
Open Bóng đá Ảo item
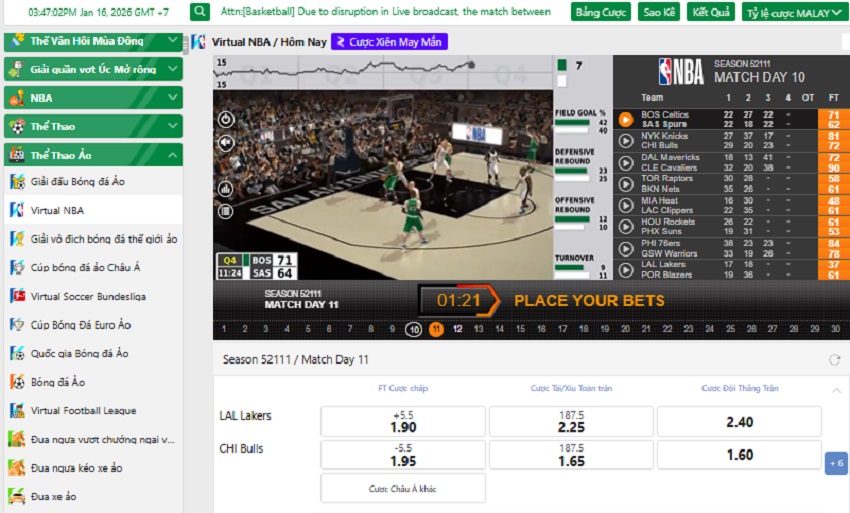click(x=93, y=382)
